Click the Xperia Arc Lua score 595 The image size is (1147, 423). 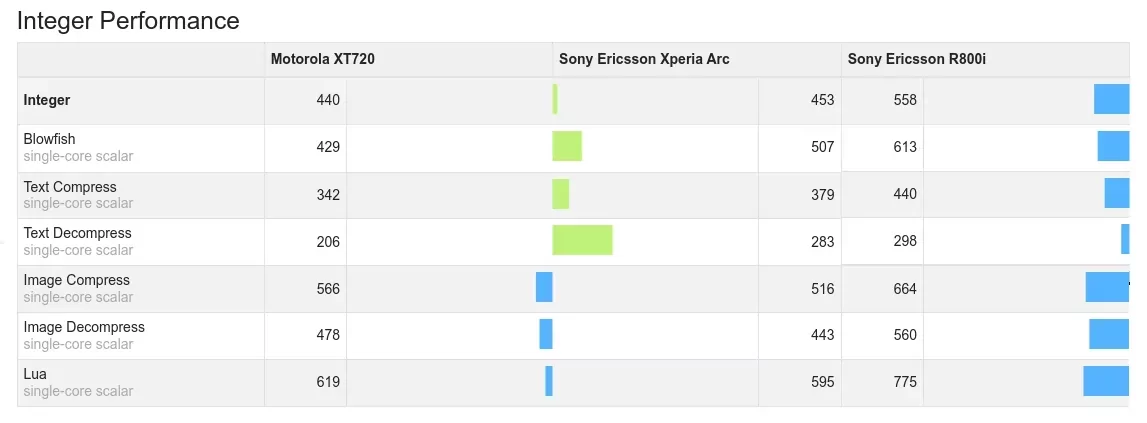[x=822, y=382]
